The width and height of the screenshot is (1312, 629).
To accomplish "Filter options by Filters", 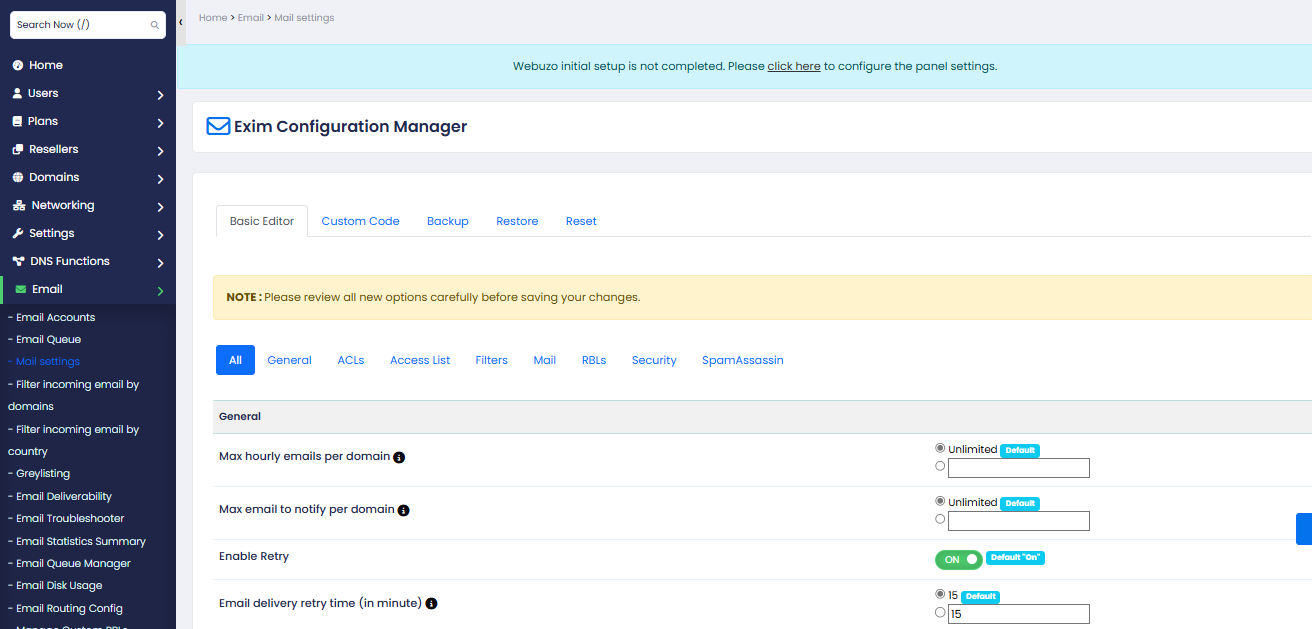I will pos(491,360).
